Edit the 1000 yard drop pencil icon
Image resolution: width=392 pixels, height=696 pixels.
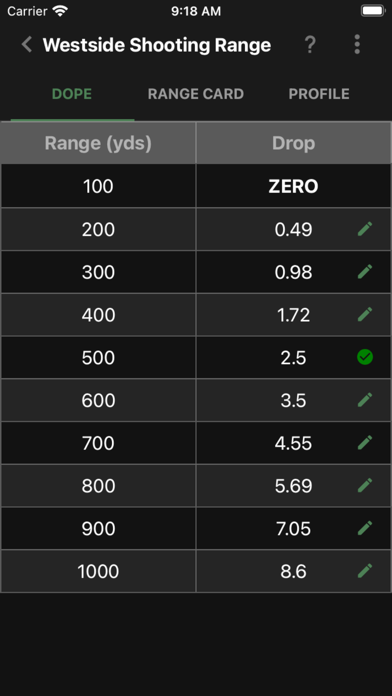coord(365,571)
